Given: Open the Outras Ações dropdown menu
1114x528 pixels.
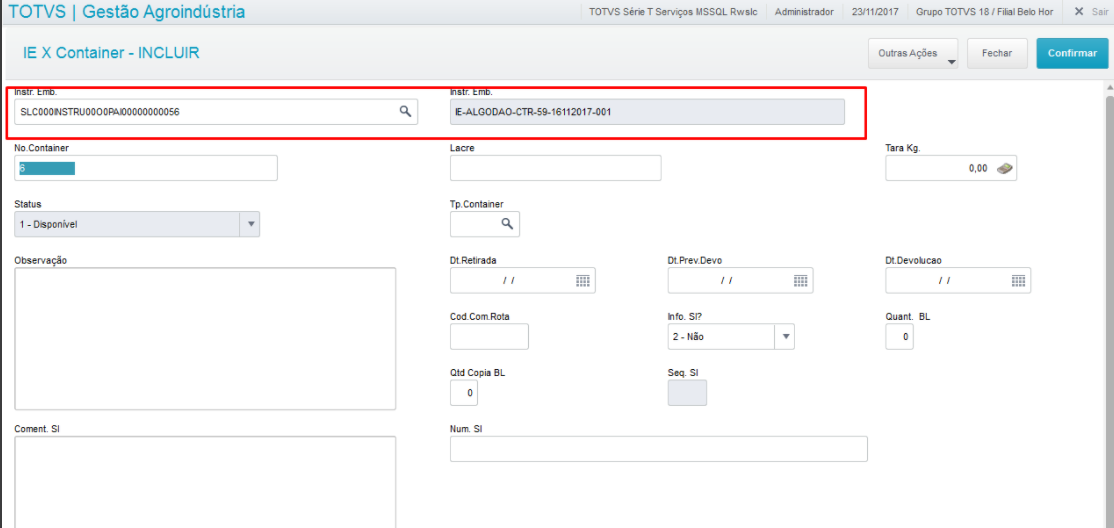Looking at the screenshot, I should [x=913, y=53].
